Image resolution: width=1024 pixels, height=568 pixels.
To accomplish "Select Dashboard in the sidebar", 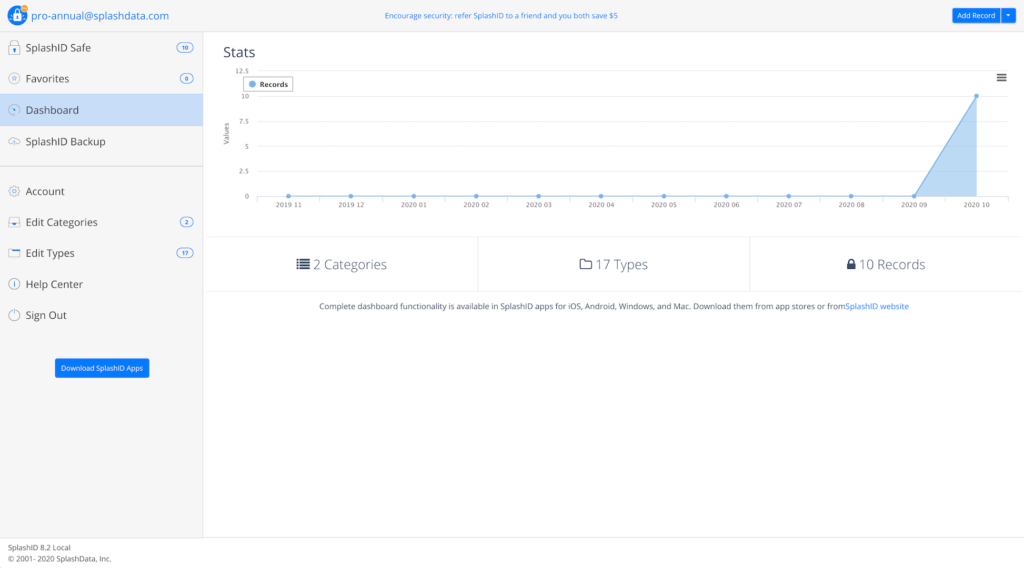I will click(x=52, y=110).
